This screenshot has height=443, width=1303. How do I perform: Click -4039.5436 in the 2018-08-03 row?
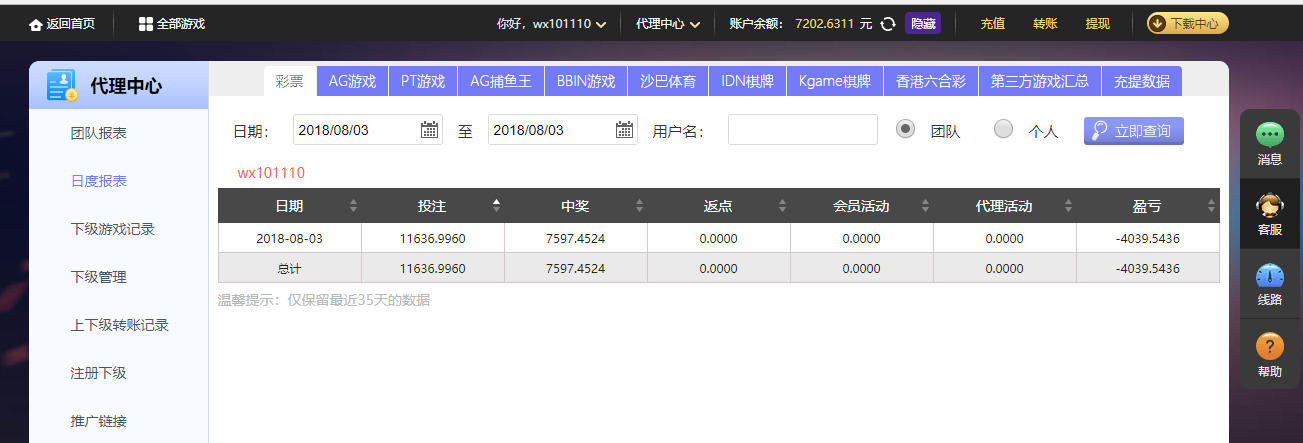pyautogui.click(x=1148, y=238)
